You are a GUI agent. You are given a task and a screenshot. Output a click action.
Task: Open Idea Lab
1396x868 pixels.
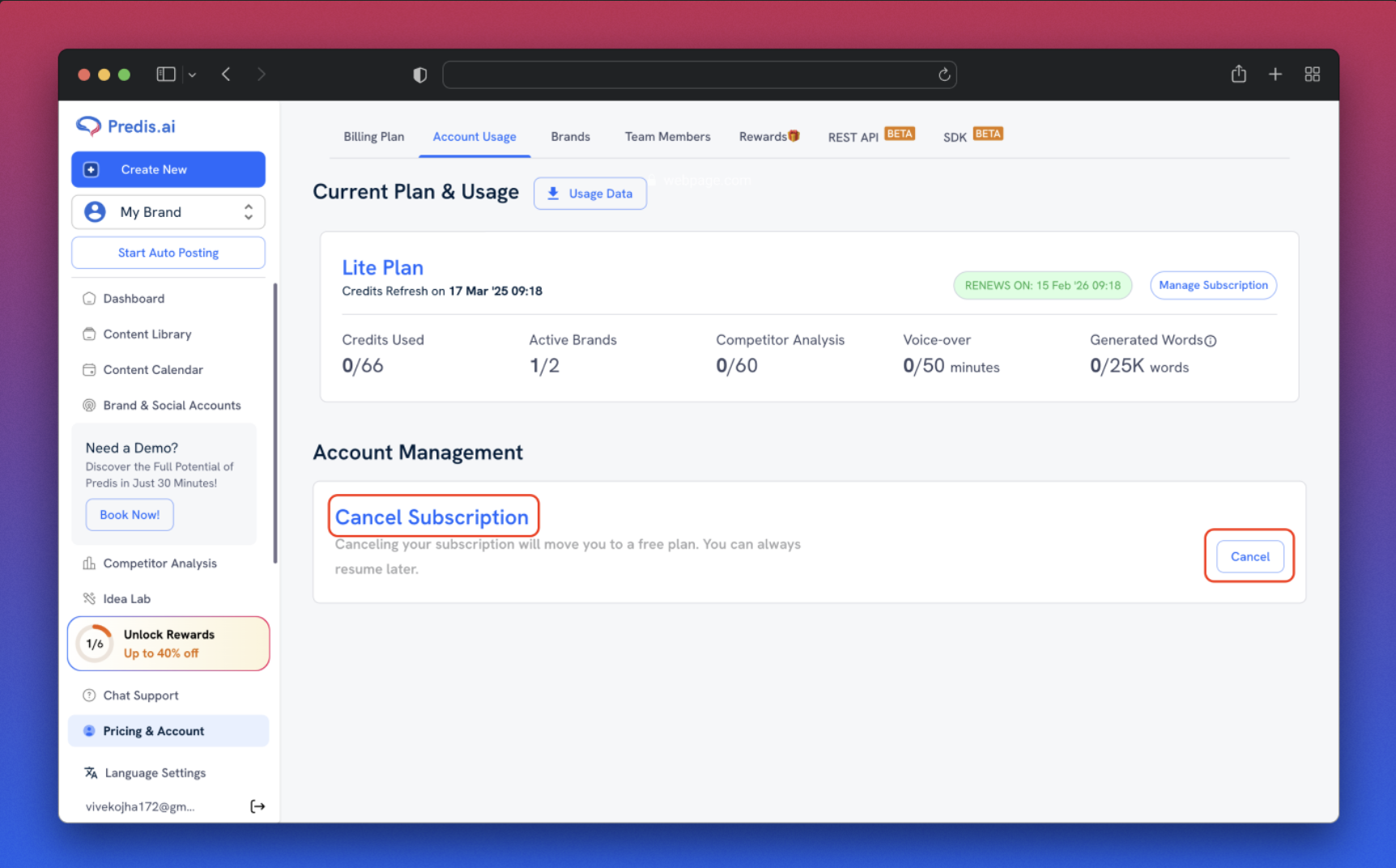[x=126, y=599]
